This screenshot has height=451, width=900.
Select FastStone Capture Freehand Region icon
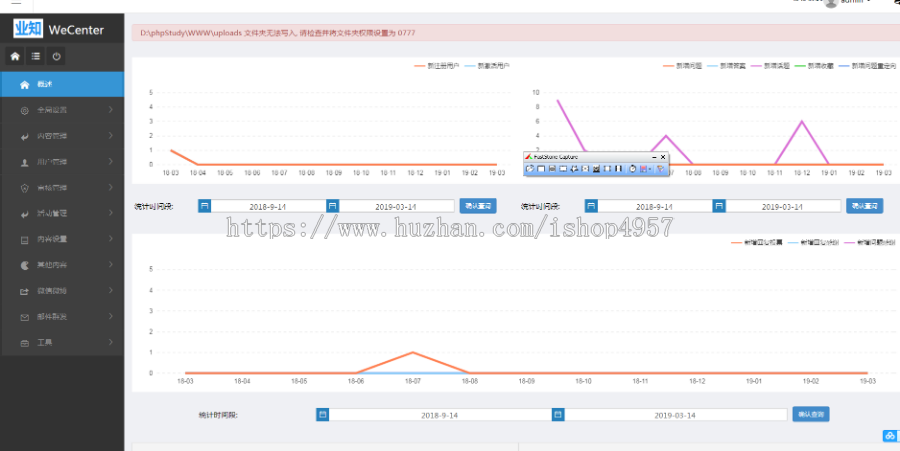(x=574, y=169)
